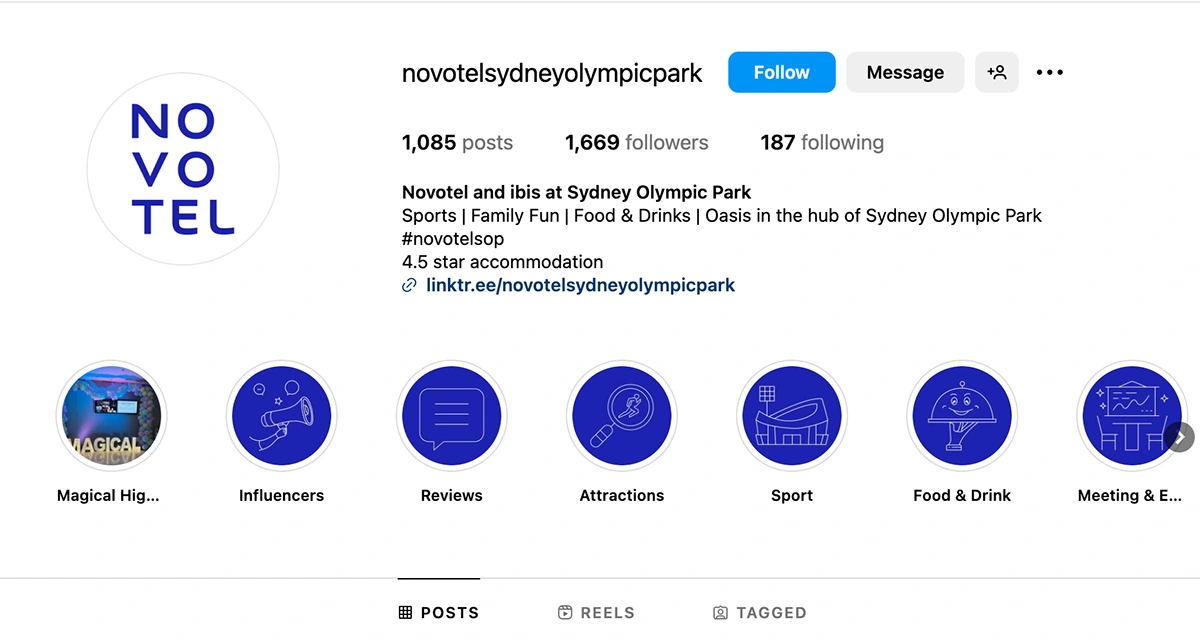Image resolution: width=1200 pixels, height=642 pixels.
Task: Click the suggest similar accounts icon
Action: [x=997, y=73]
